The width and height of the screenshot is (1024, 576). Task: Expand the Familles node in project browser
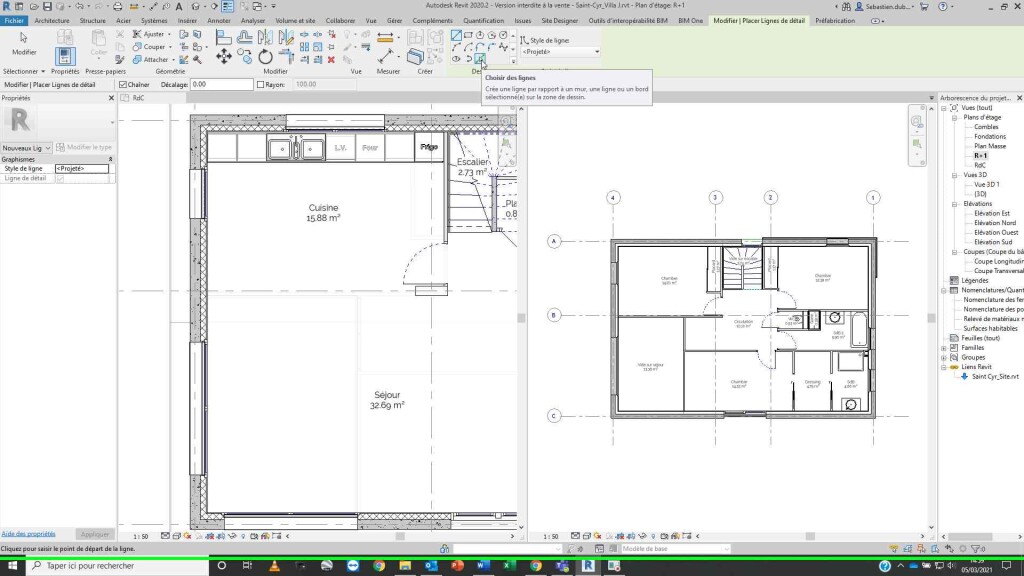[944, 348]
